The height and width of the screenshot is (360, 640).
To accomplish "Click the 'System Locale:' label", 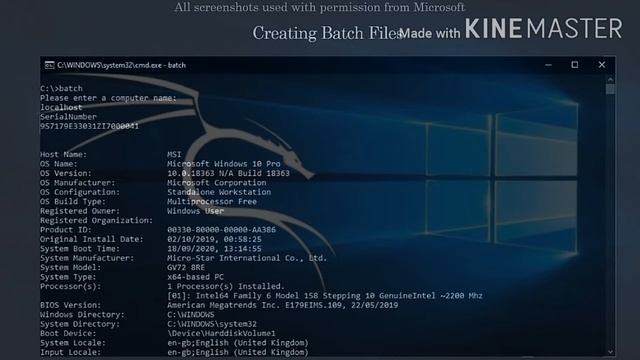I will pyautogui.click(x=73, y=342).
